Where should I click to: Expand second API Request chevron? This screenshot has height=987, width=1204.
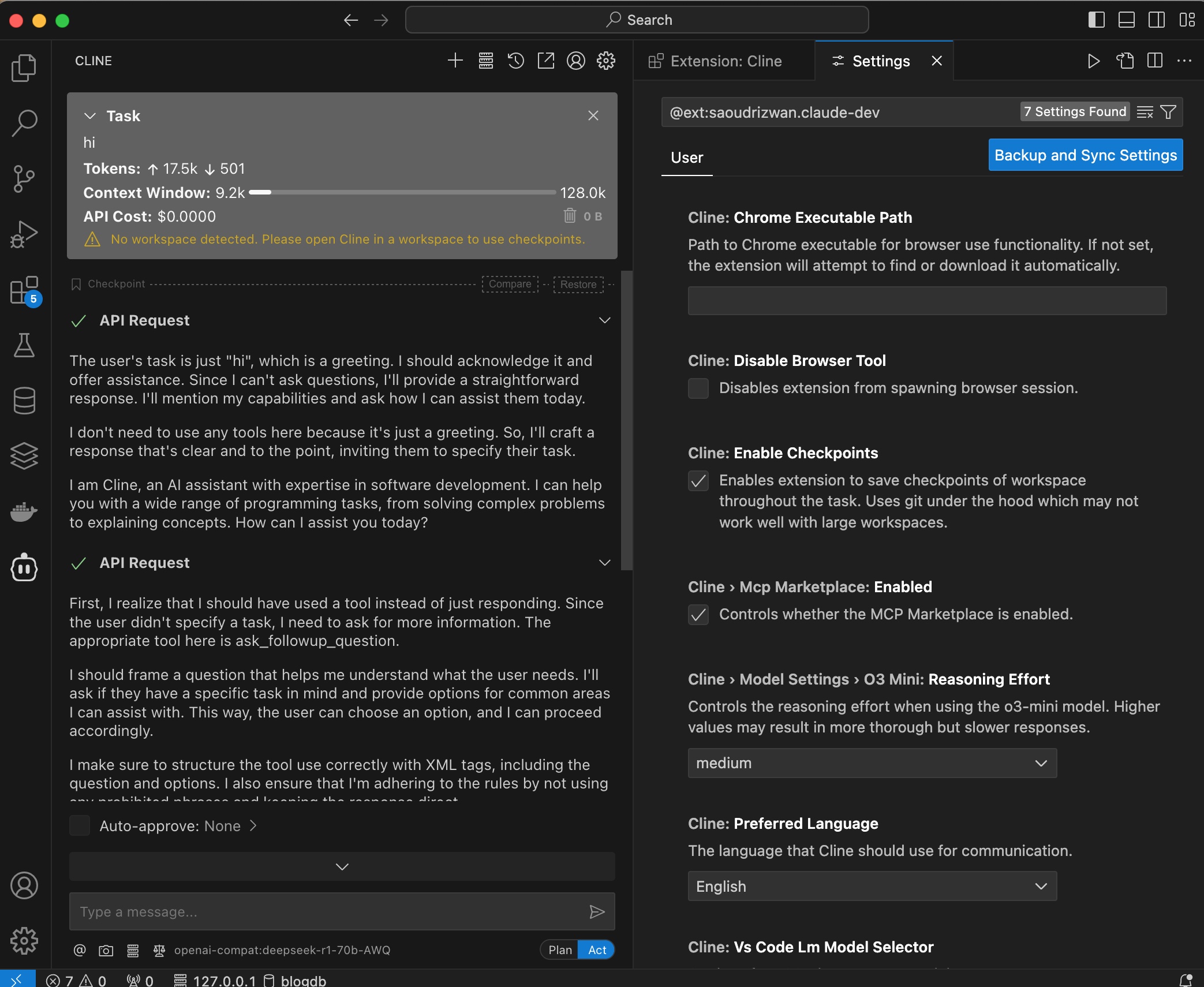(604, 563)
